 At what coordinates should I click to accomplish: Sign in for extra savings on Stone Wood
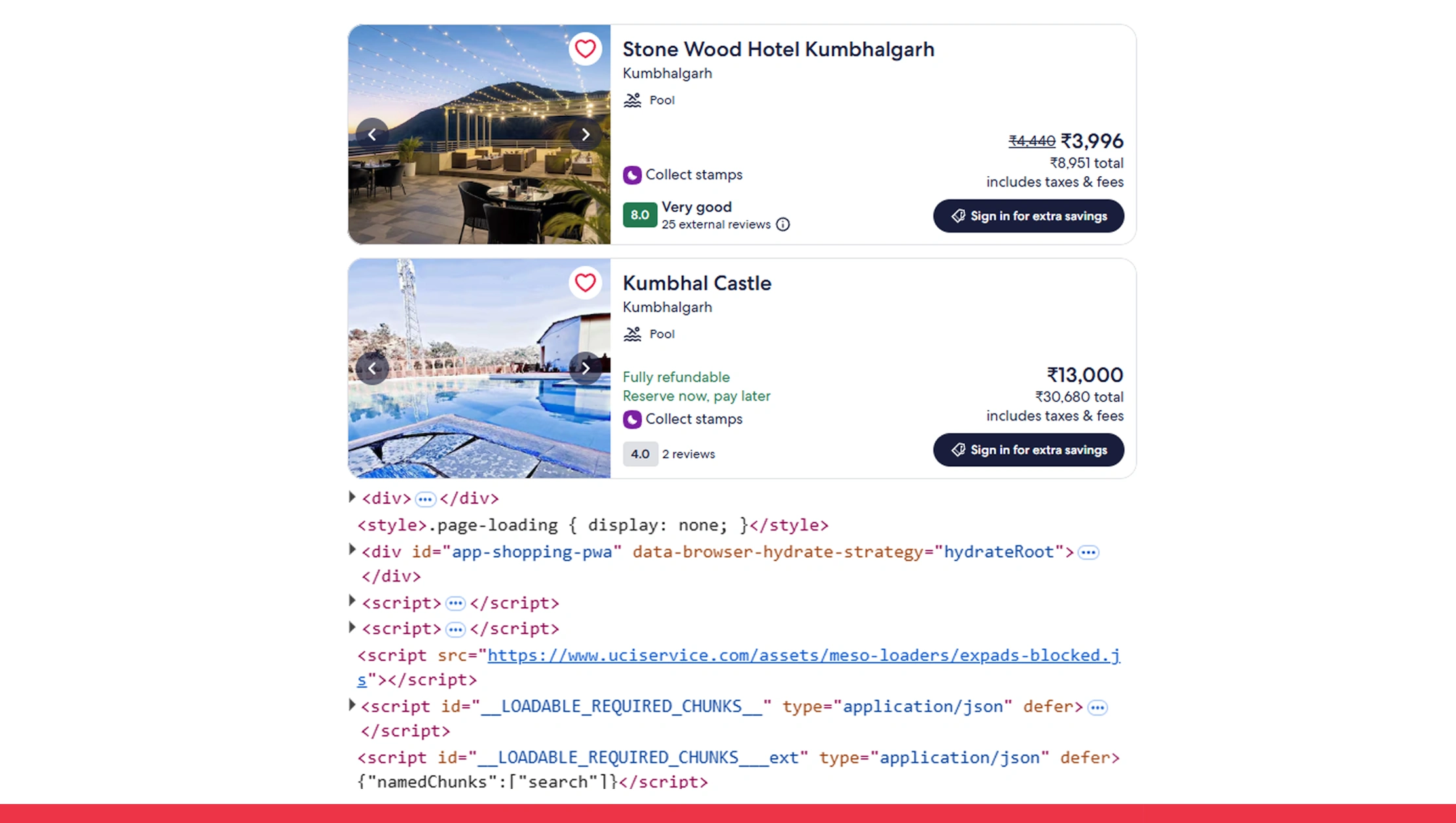pyautogui.click(x=1028, y=216)
